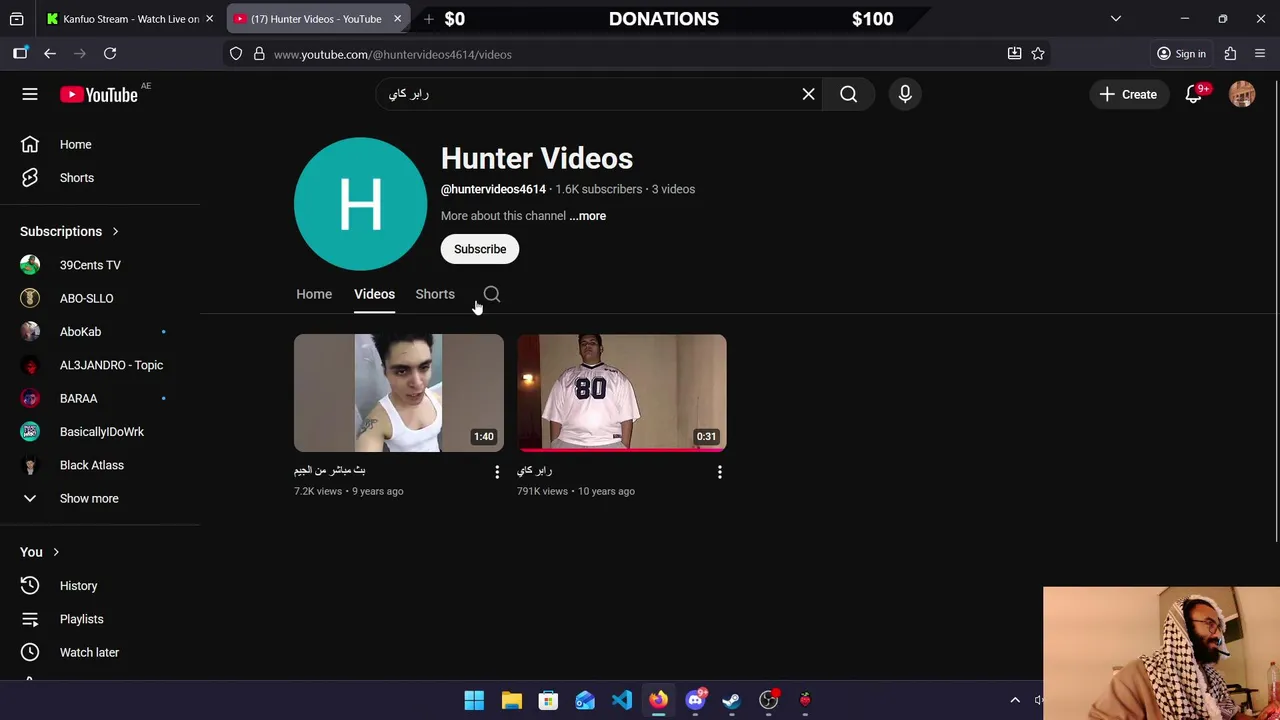Open the list all tabs dropdown
This screenshot has height=720, width=1280.
click(1116, 18)
